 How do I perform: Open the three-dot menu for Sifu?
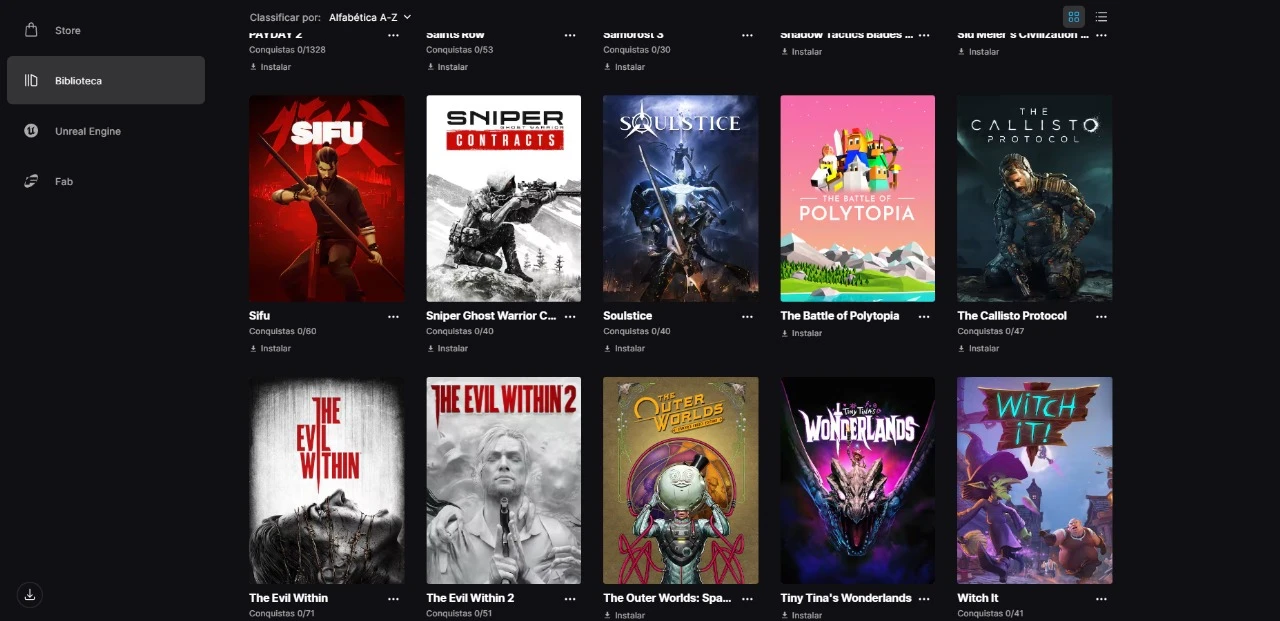[x=393, y=316]
